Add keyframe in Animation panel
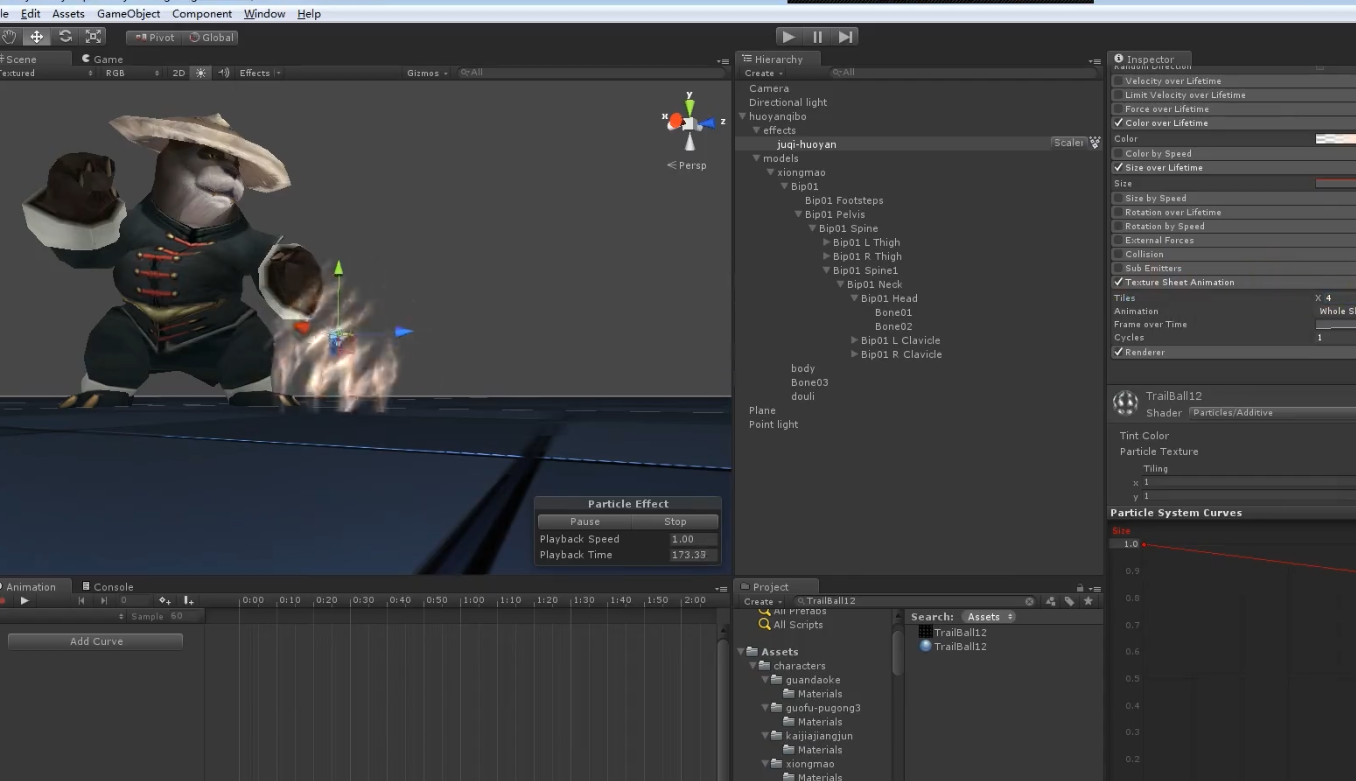This screenshot has height=781, width=1356. (165, 601)
